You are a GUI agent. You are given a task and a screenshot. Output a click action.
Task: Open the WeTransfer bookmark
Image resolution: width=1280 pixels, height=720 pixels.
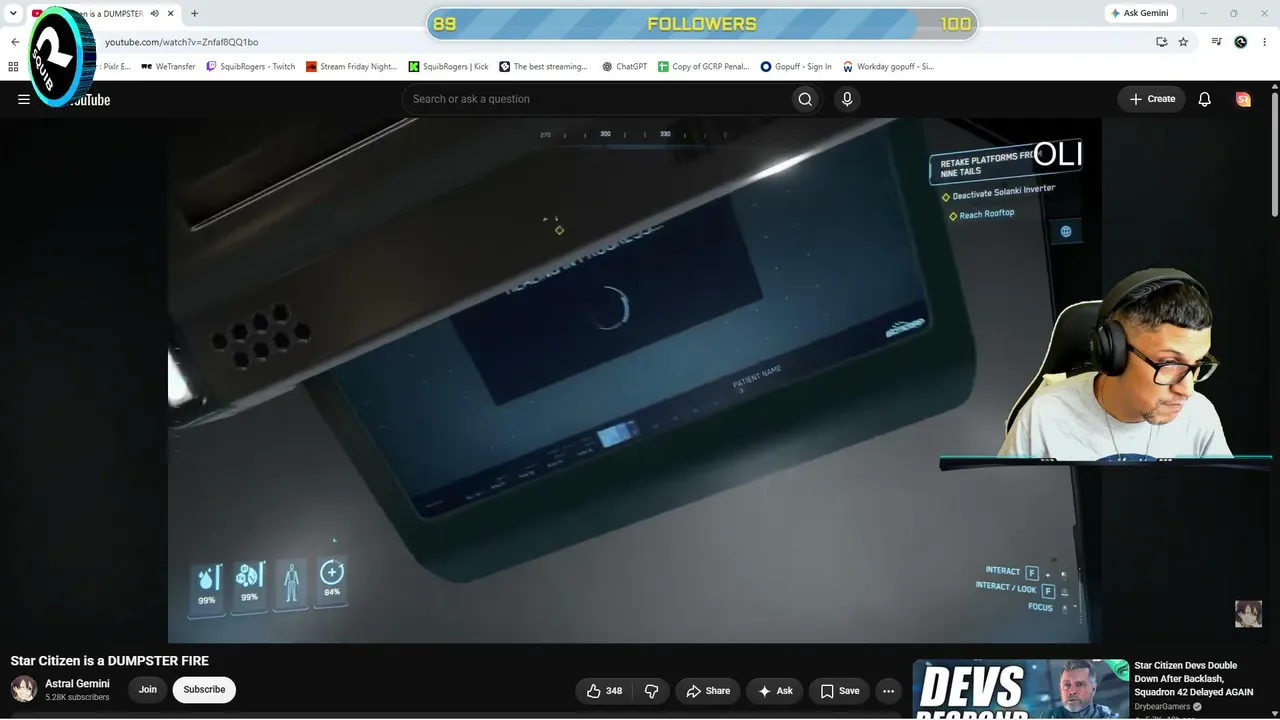[x=168, y=67]
